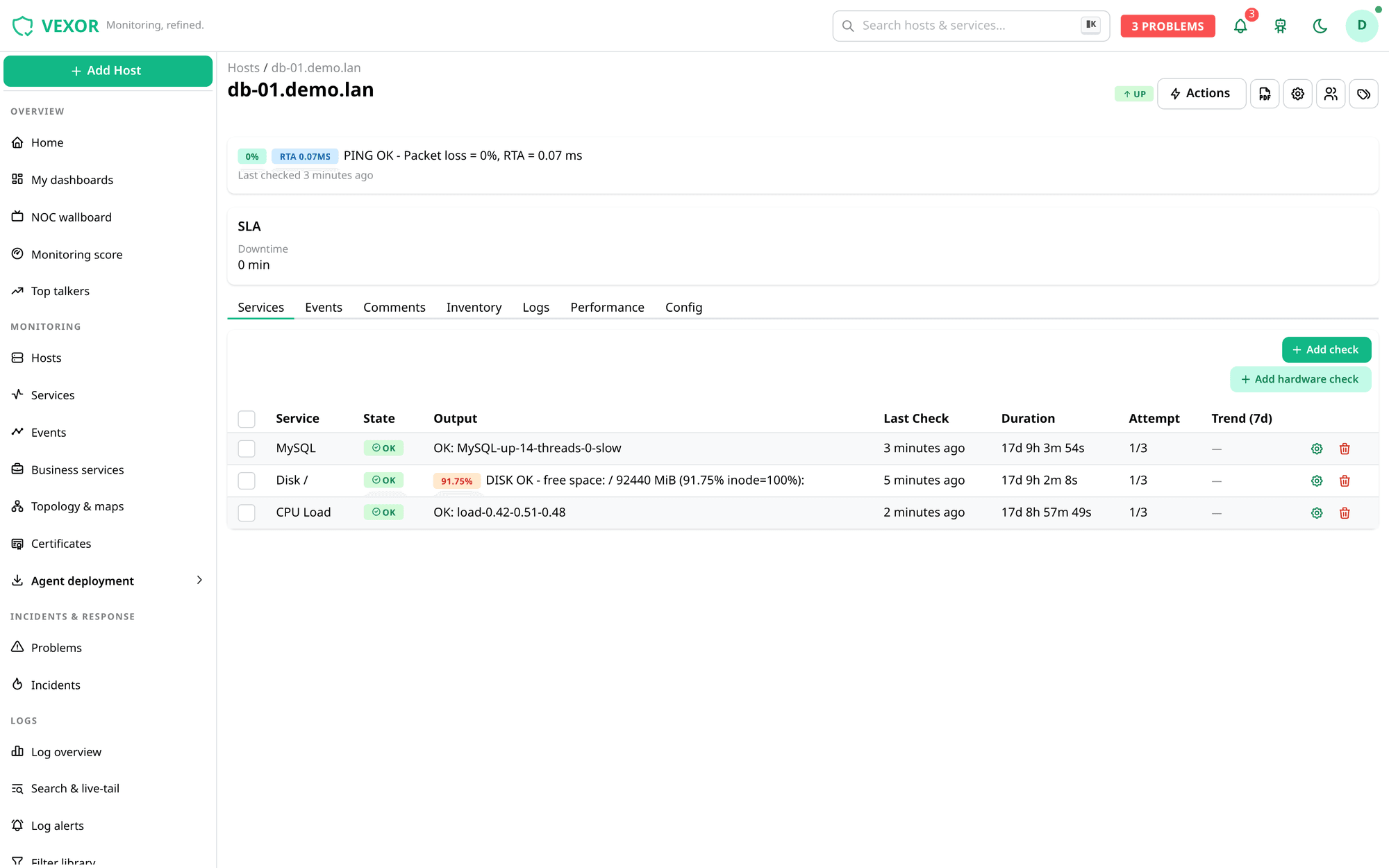The image size is (1389, 868).
Task: Open Search & live-tail
Action: (108, 788)
